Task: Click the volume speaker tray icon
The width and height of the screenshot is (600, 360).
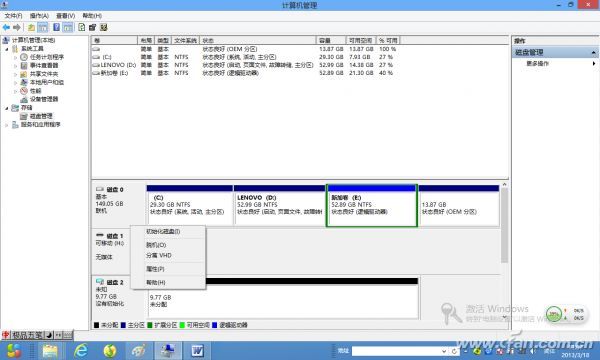Action: [532, 350]
